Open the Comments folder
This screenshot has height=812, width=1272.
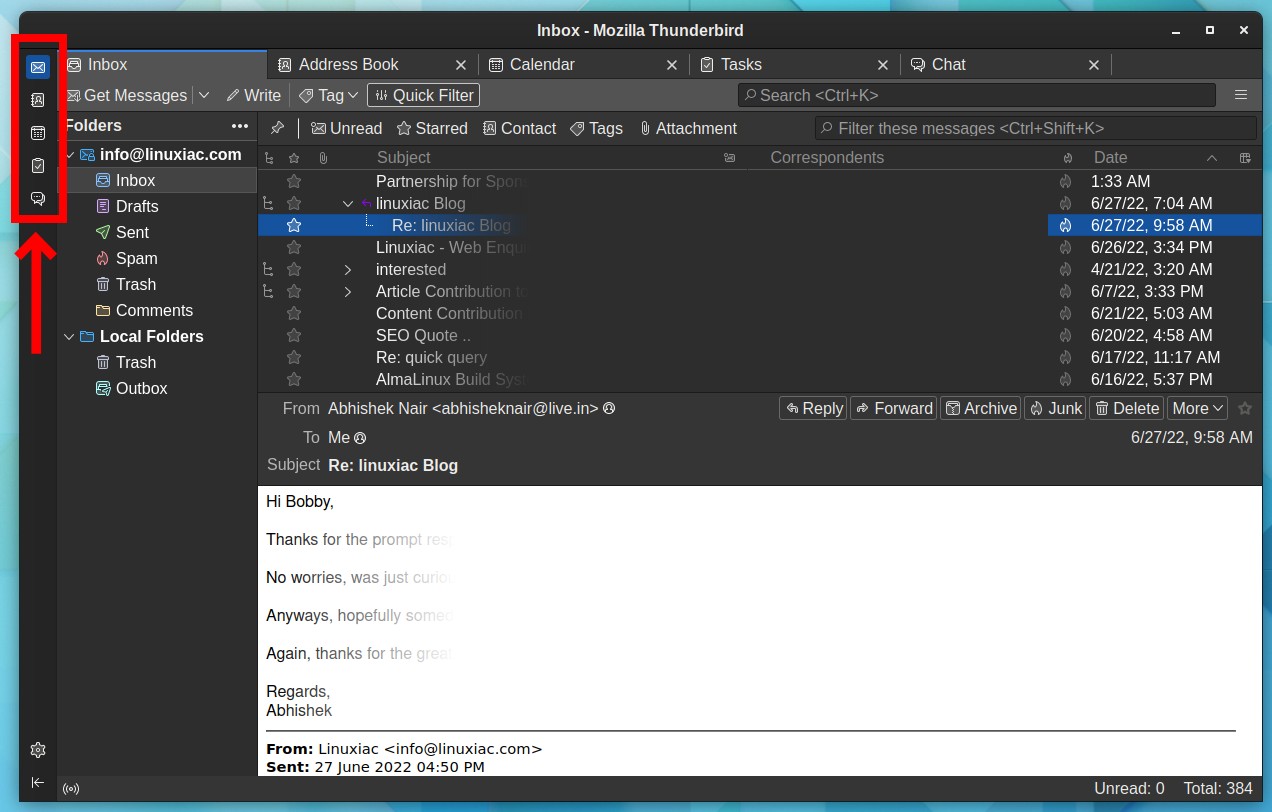point(157,310)
